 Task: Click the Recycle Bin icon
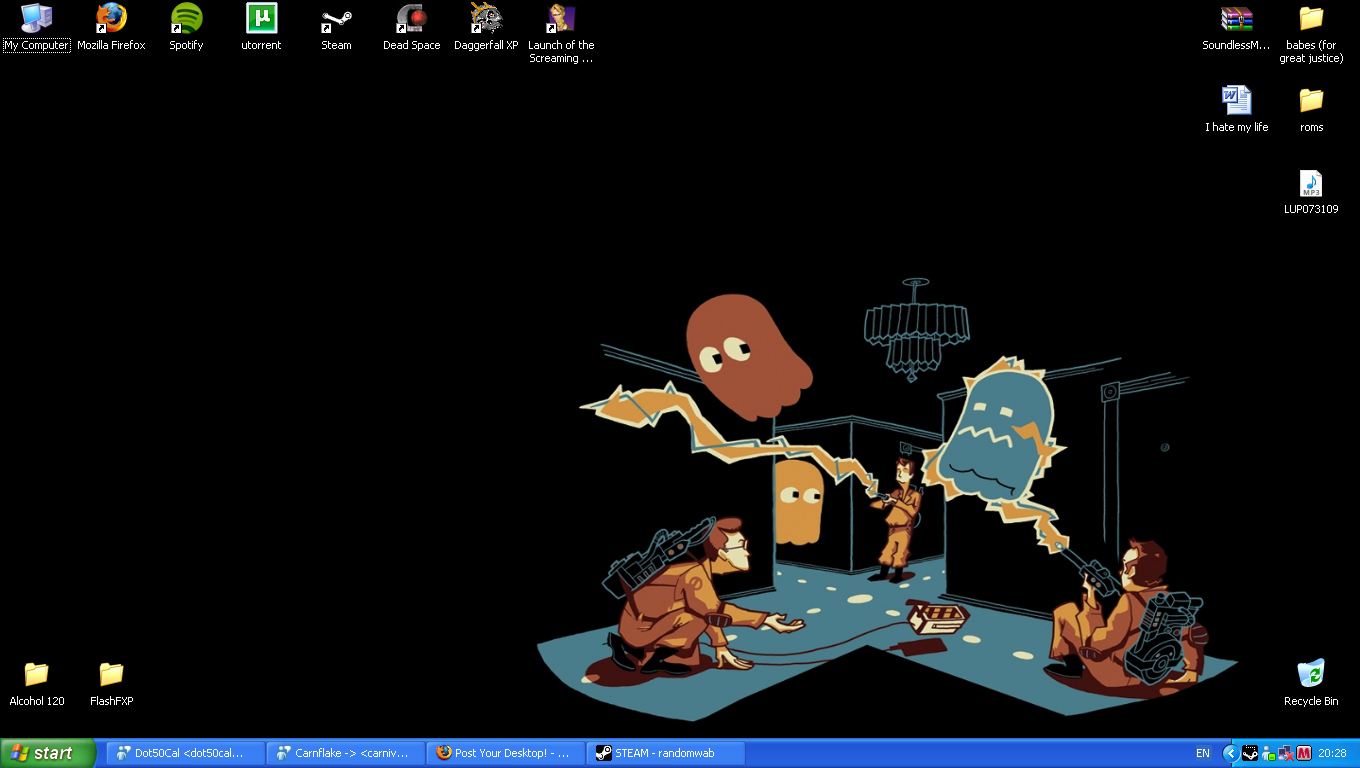coord(1310,674)
